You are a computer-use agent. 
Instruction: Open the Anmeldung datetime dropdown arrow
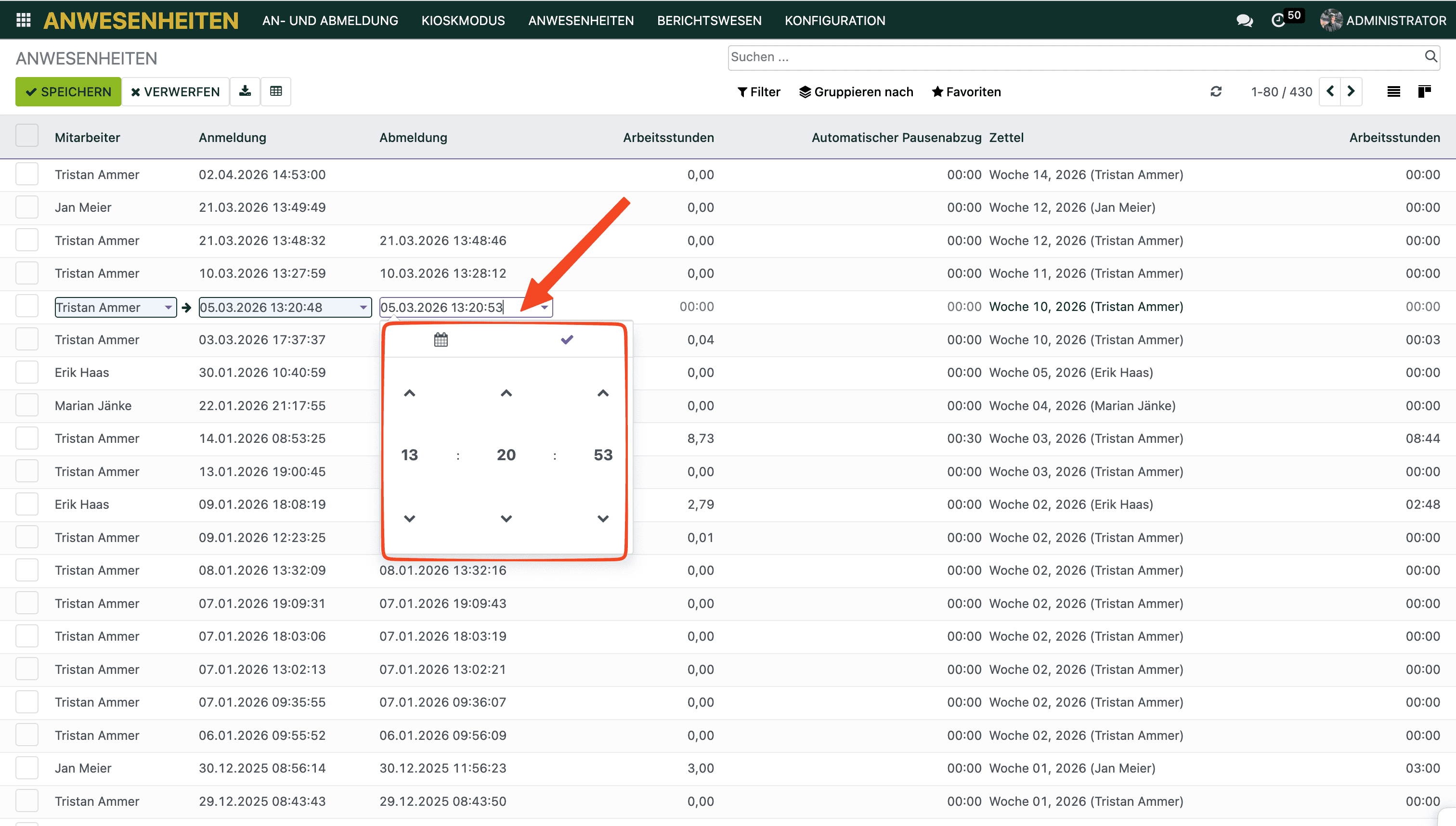(x=363, y=308)
